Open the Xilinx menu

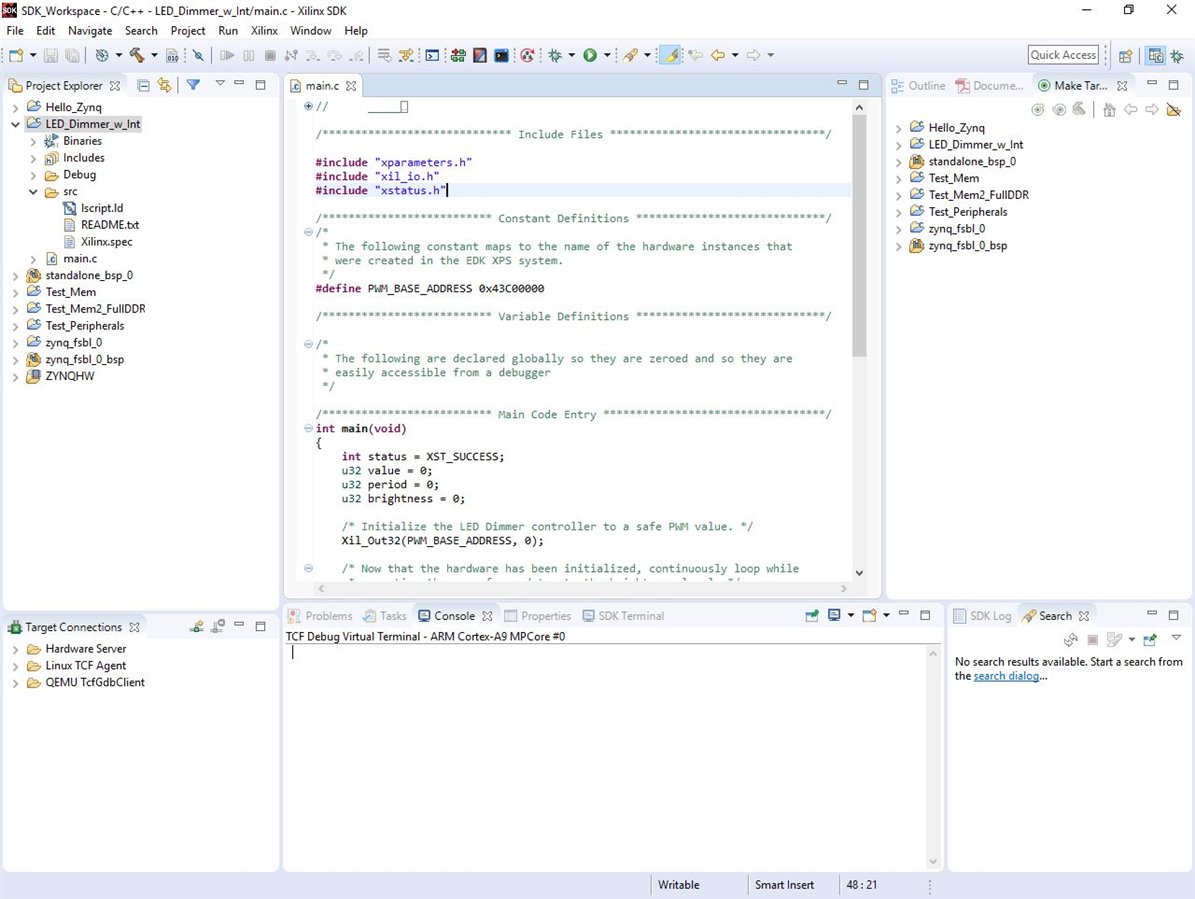tap(264, 31)
